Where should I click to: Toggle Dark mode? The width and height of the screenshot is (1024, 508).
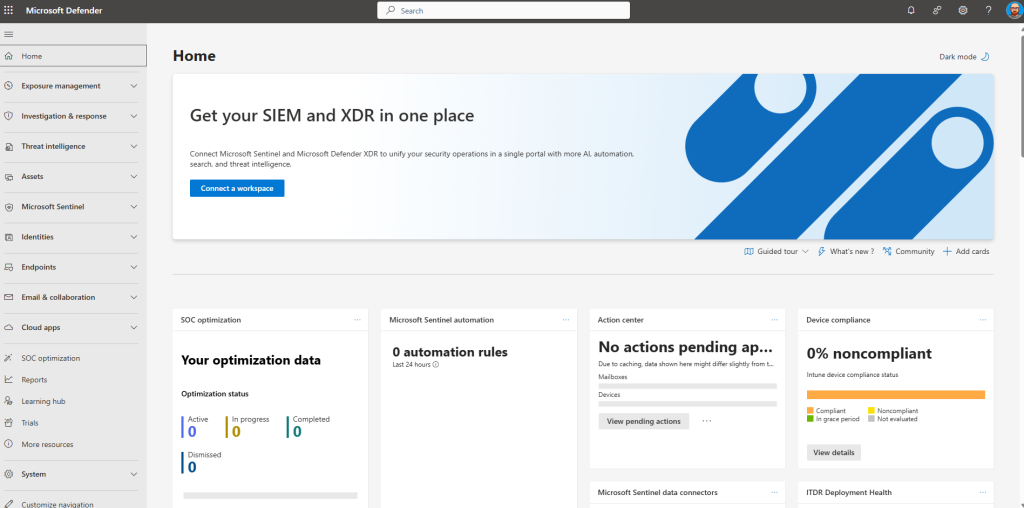[x=965, y=57]
